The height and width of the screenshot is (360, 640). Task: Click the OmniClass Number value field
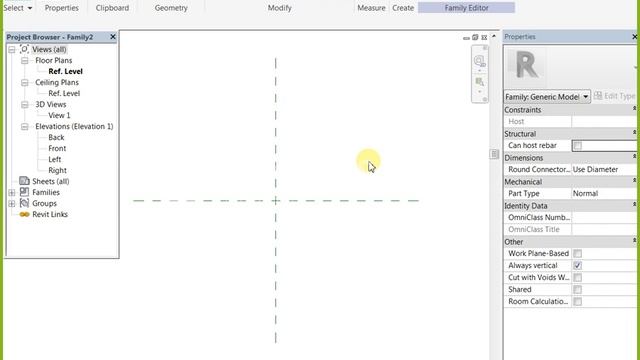click(604, 218)
